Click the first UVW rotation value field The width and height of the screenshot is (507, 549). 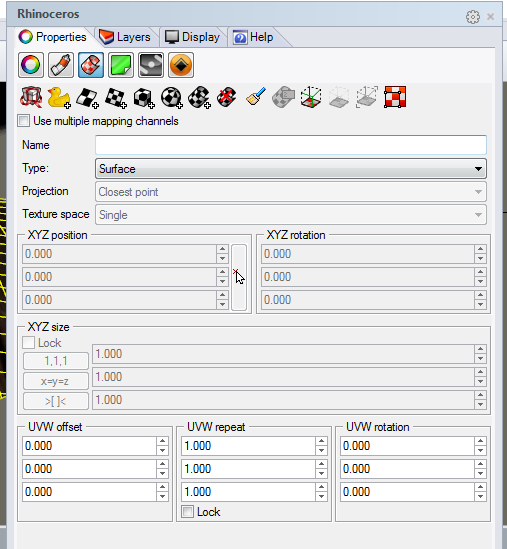[407, 446]
